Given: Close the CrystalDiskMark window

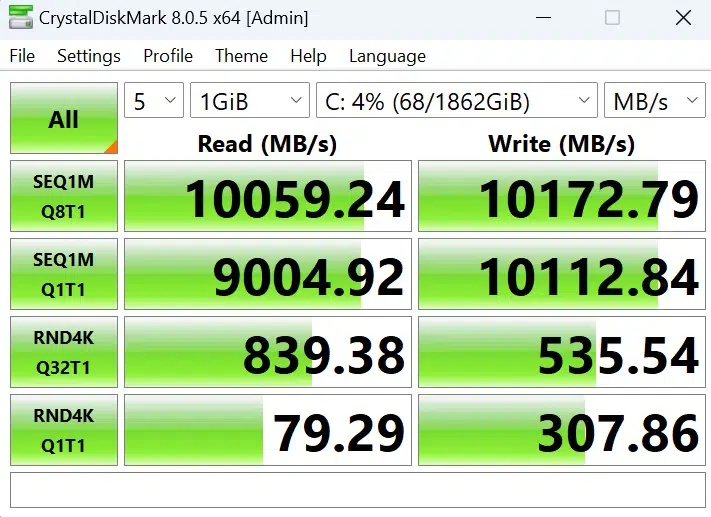Looking at the screenshot, I should click(683, 18).
